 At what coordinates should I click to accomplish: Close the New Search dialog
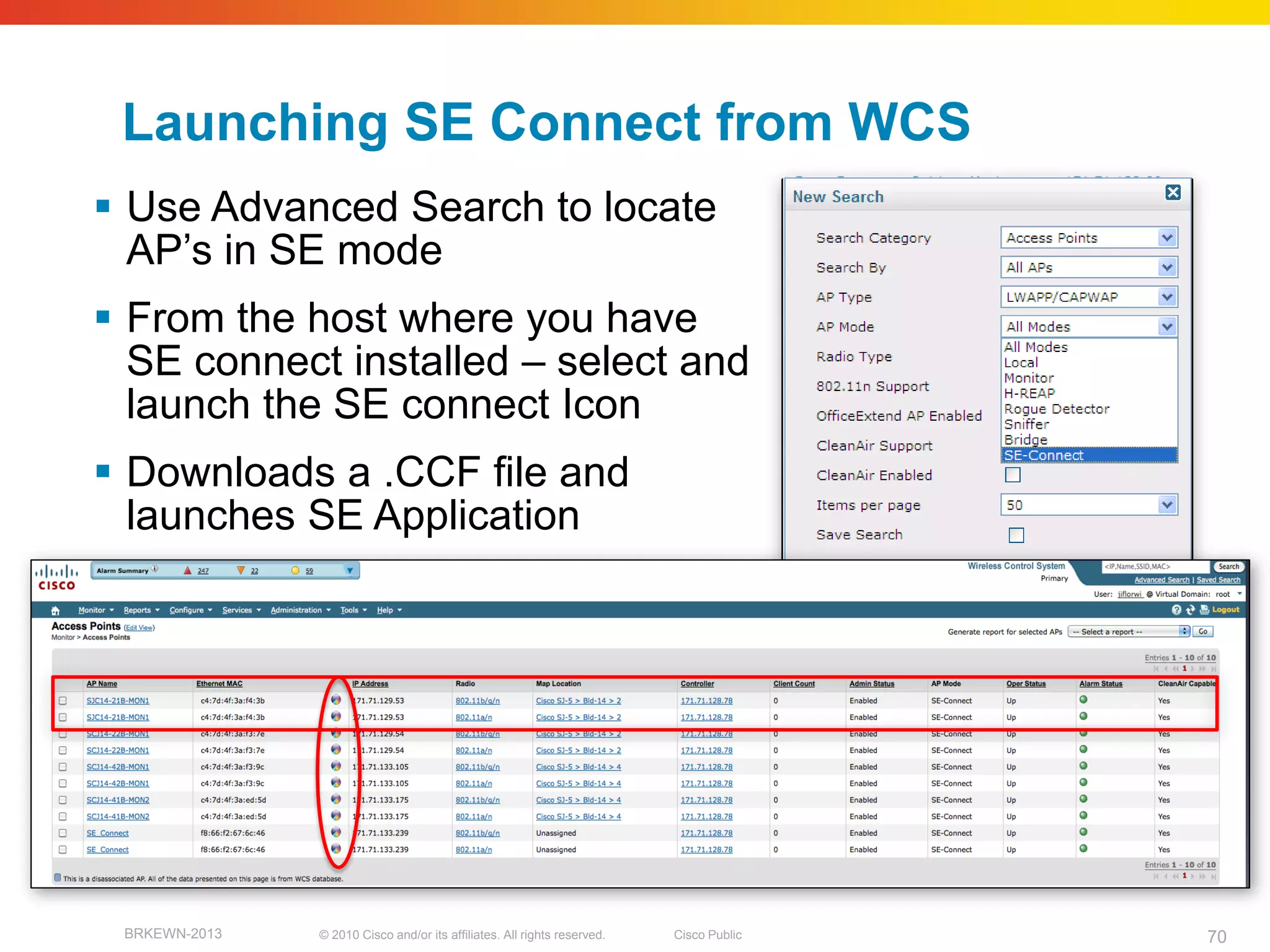(1173, 193)
